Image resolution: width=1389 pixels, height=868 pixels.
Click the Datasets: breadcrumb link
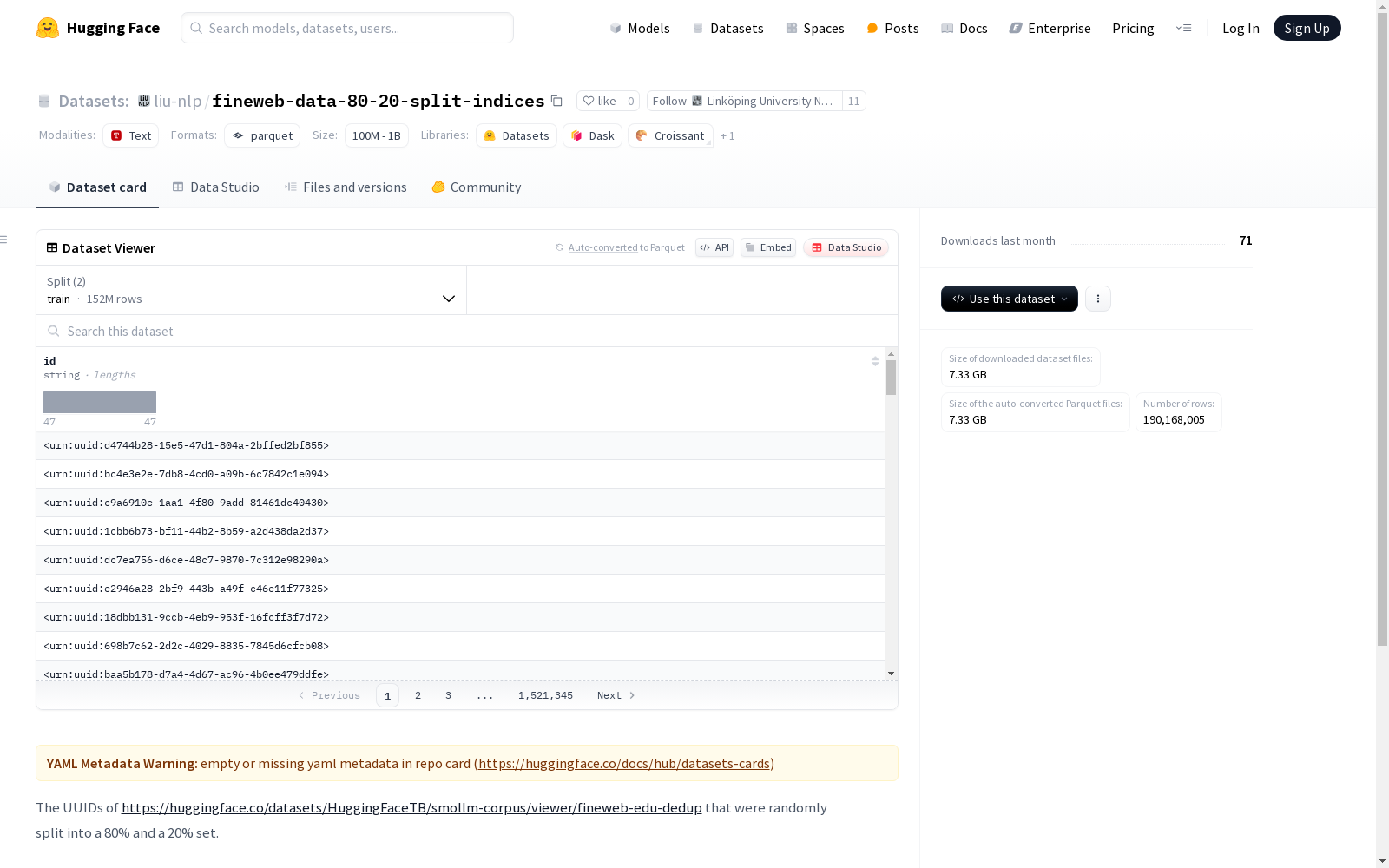[94, 102]
